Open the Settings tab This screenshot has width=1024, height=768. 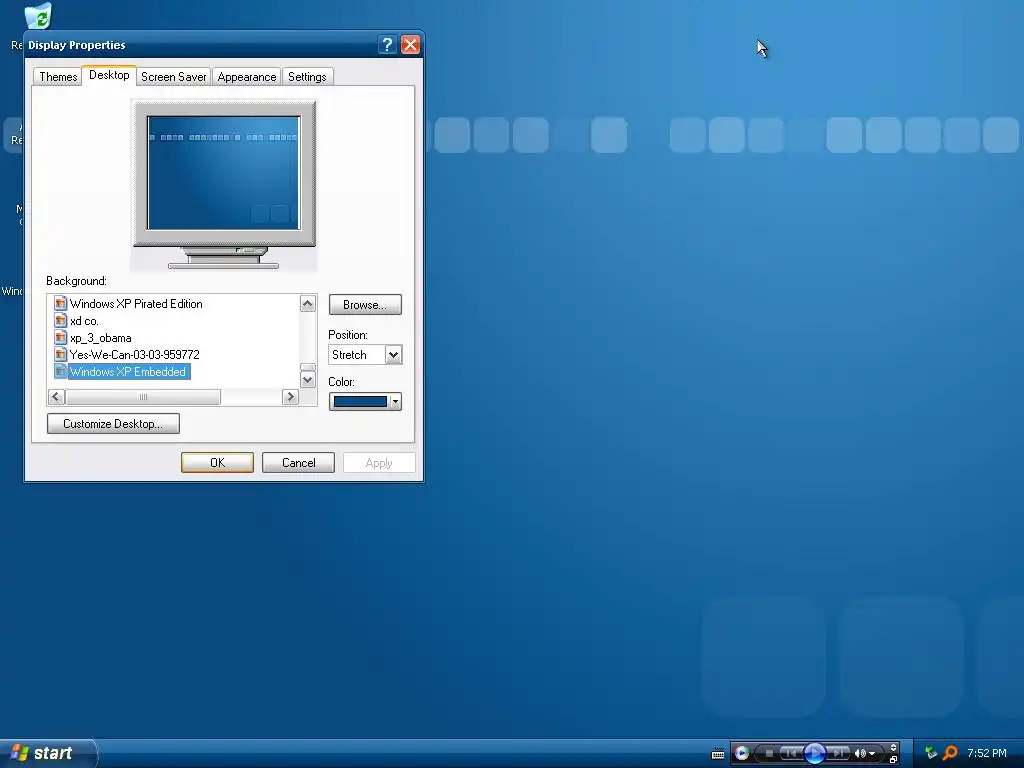307,77
